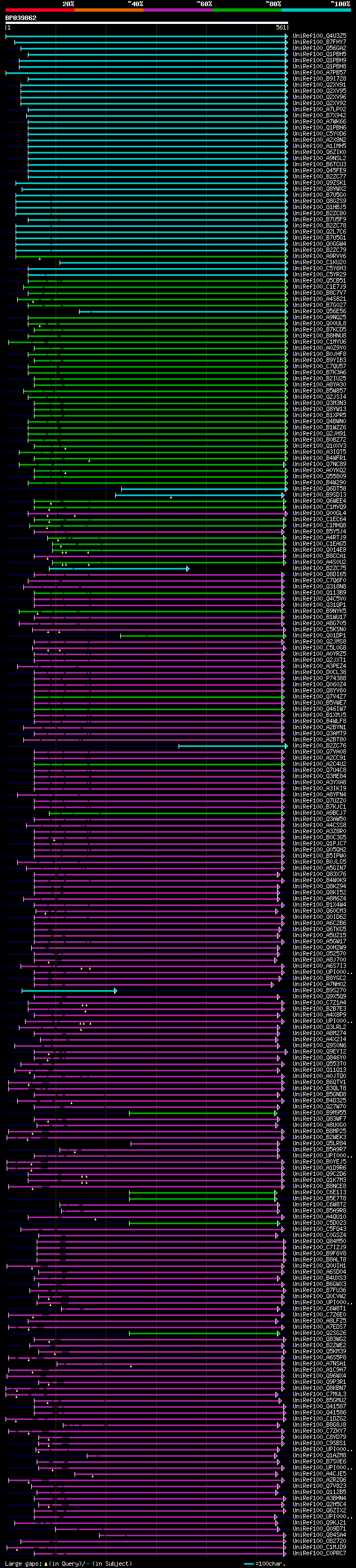Select hit label UniRef100_Q3M3N3
Screen dimensions: 356x1568
(319, 403)
